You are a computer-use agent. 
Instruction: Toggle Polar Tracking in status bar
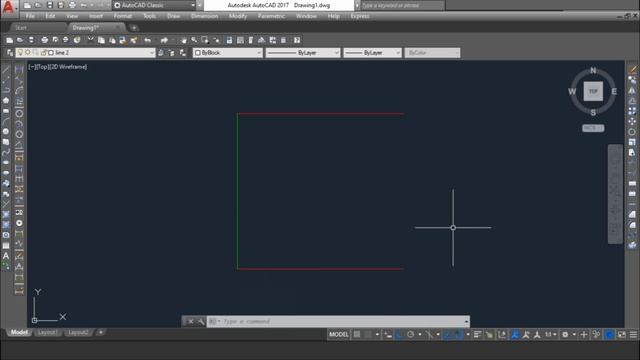411,335
